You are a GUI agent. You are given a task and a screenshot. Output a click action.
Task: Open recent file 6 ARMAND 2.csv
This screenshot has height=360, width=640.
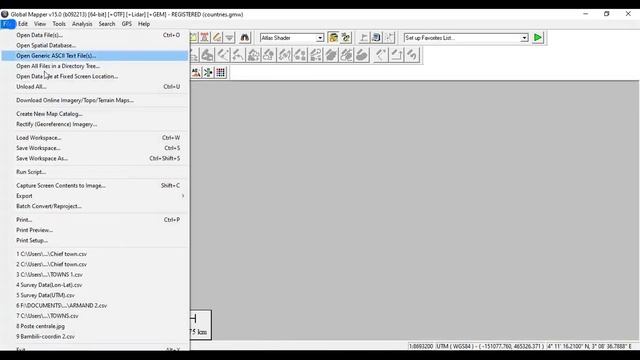[x=95, y=305]
